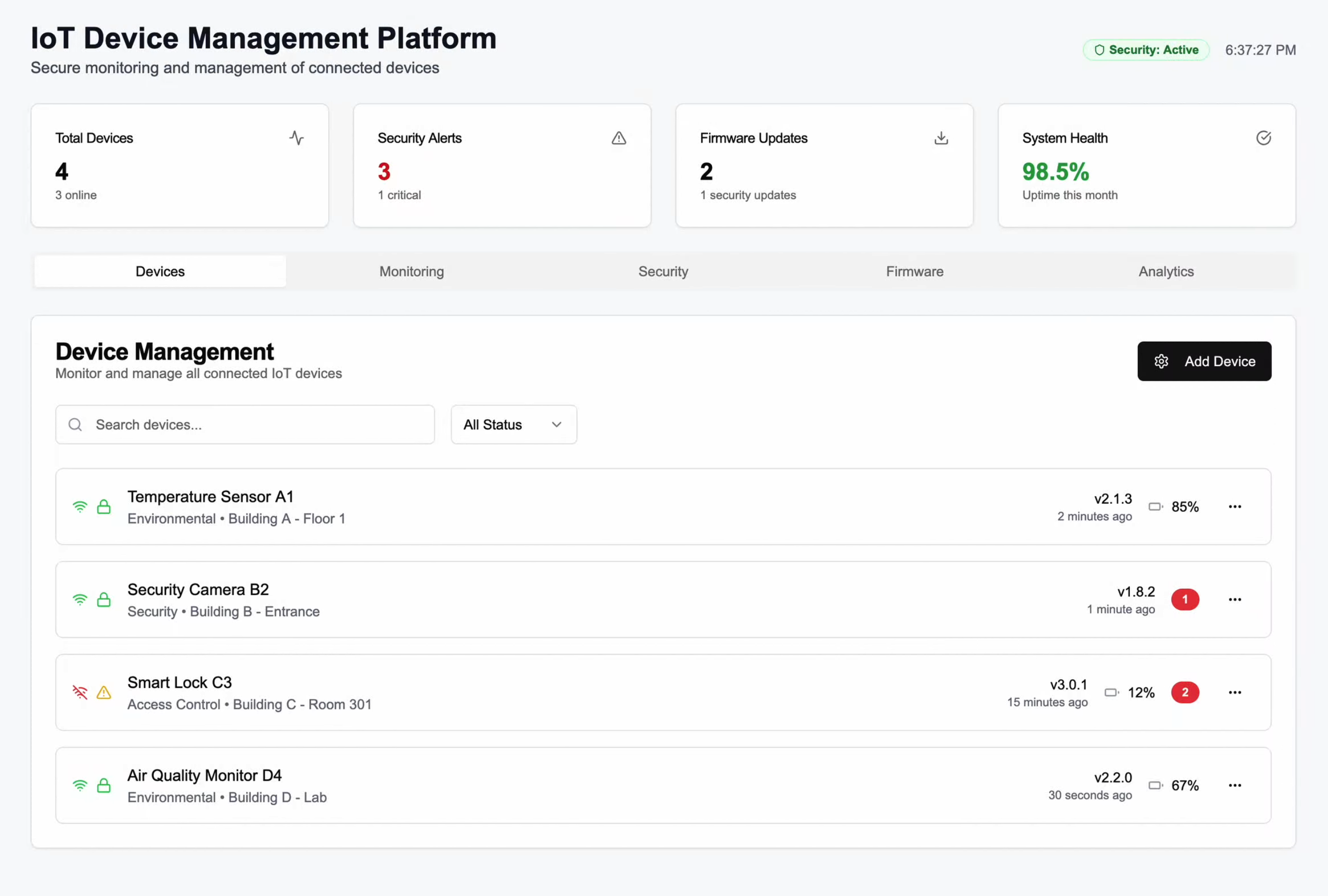Toggle the wifi icon for Air Quality Monitor D4

(x=80, y=785)
